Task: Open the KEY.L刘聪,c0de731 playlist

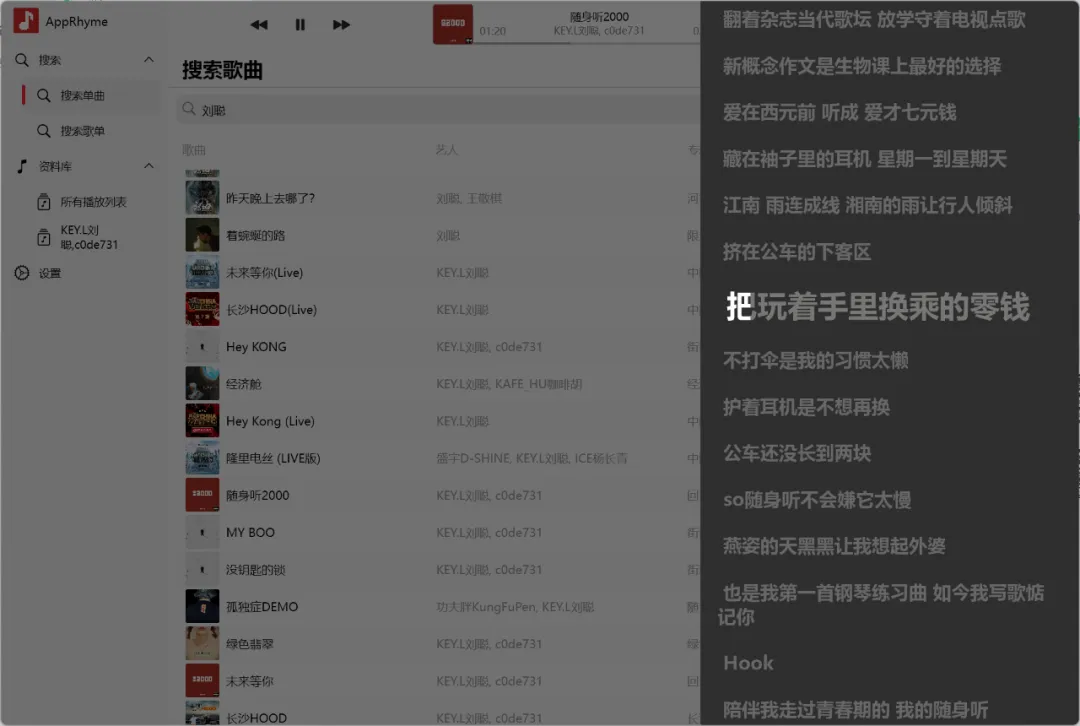Action: click(88, 237)
